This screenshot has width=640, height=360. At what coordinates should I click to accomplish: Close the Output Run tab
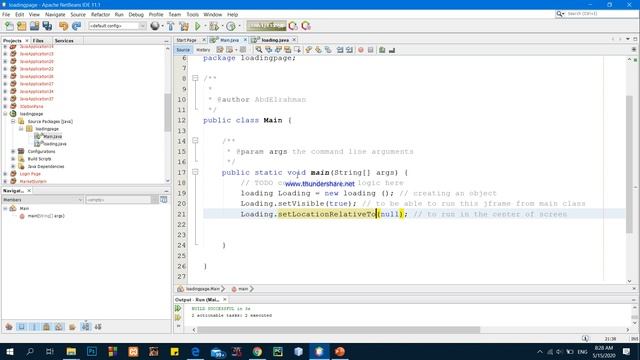click(224, 300)
